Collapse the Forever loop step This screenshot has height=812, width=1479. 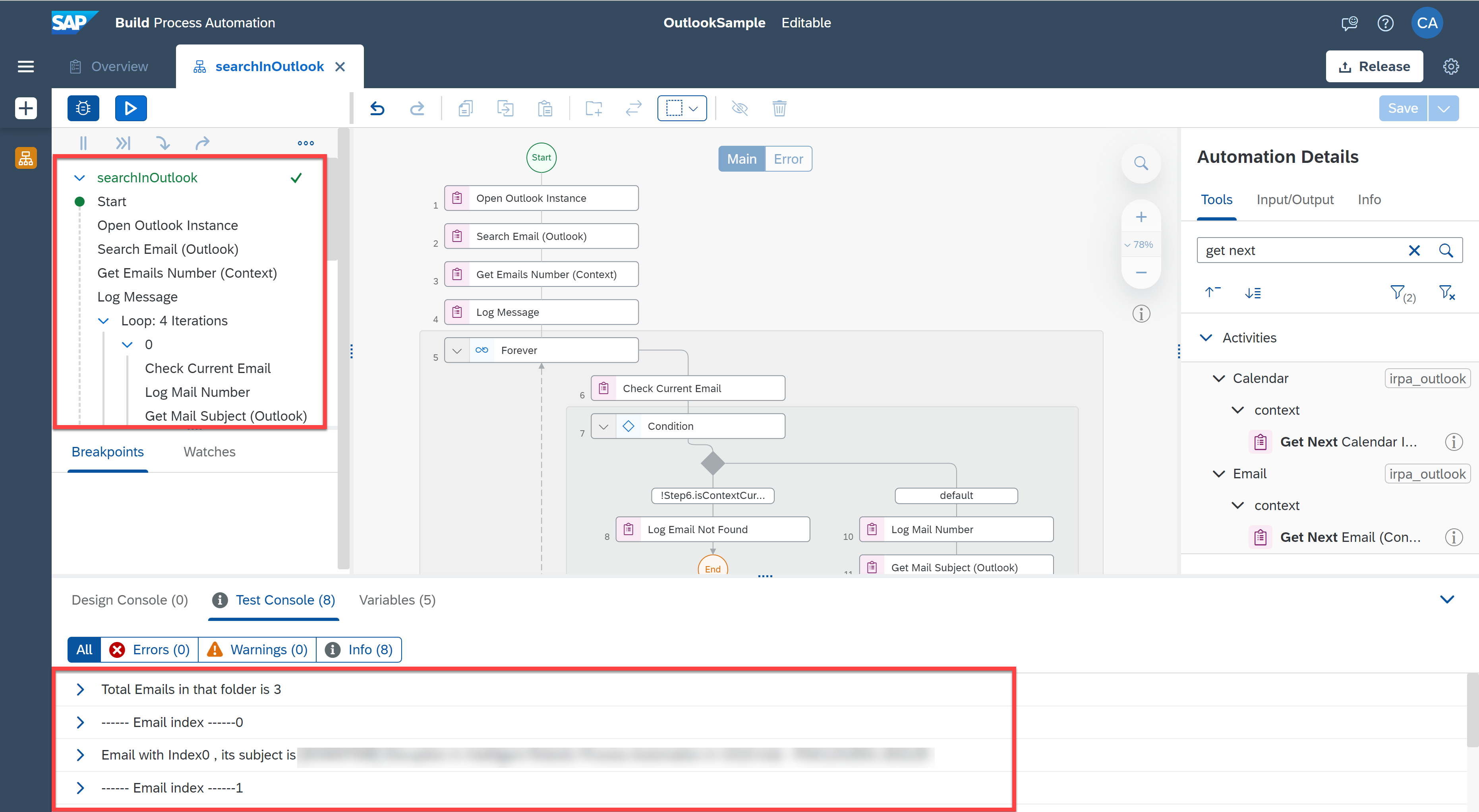tap(457, 350)
